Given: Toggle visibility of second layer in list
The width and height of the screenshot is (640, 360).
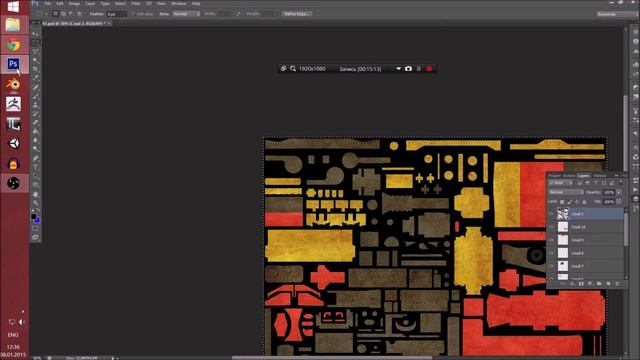Looking at the screenshot, I should pos(551,227).
